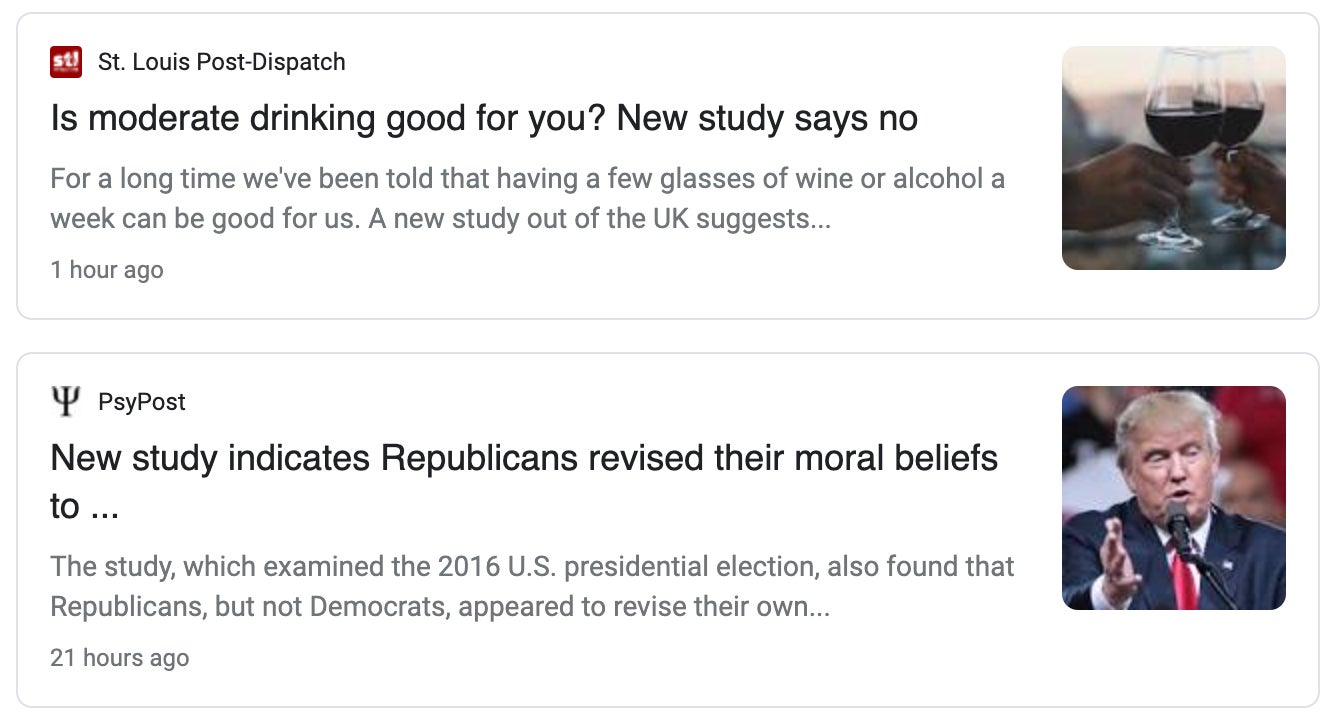Image resolution: width=1334 pixels, height=728 pixels.
Task: Open the PsyPost source name label
Action: (x=141, y=402)
